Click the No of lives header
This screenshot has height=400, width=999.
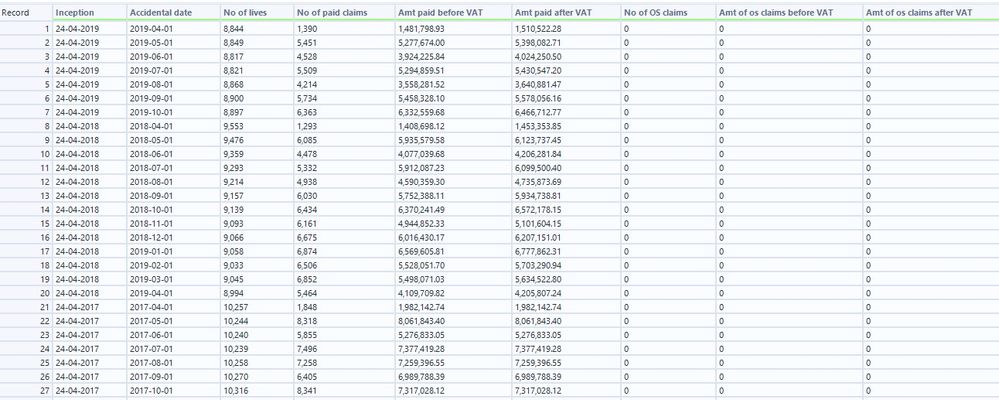[x=245, y=12]
